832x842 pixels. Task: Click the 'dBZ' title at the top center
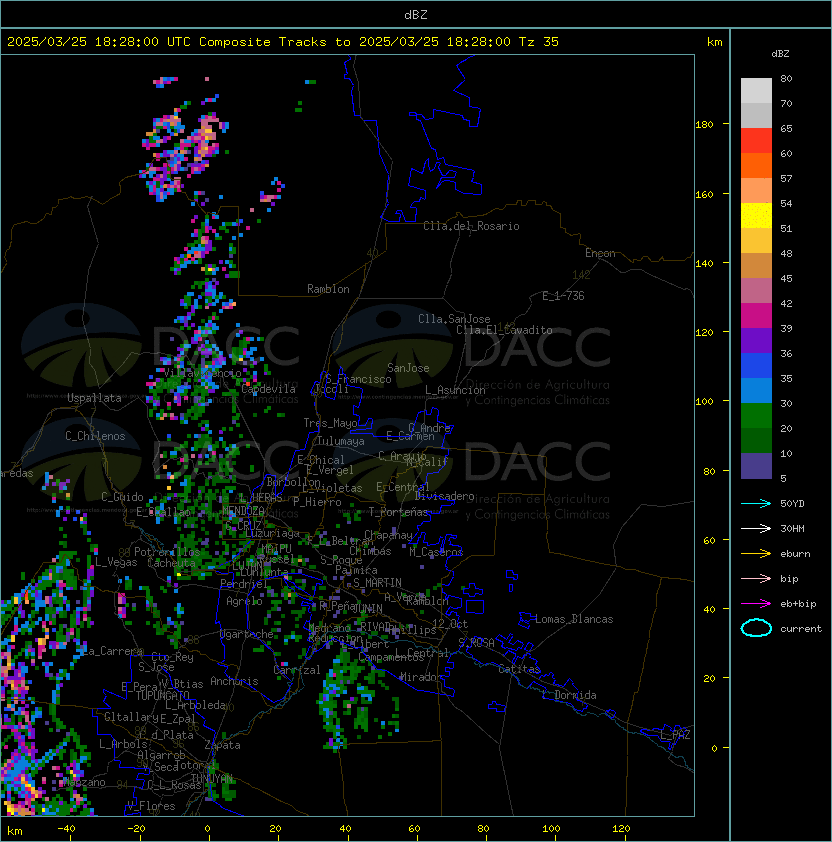pos(416,14)
